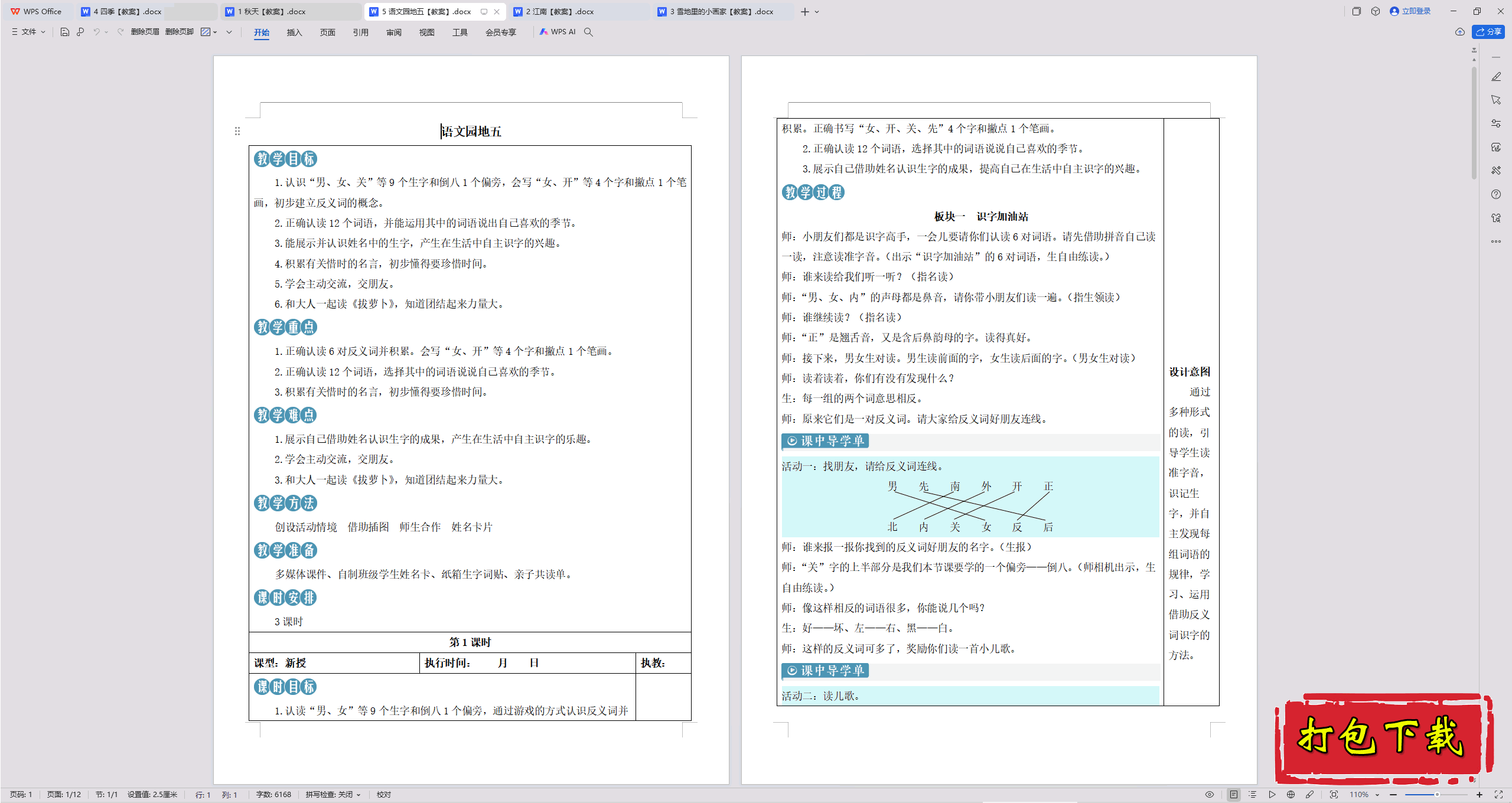Click the new tab plus button

(x=804, y=11)
